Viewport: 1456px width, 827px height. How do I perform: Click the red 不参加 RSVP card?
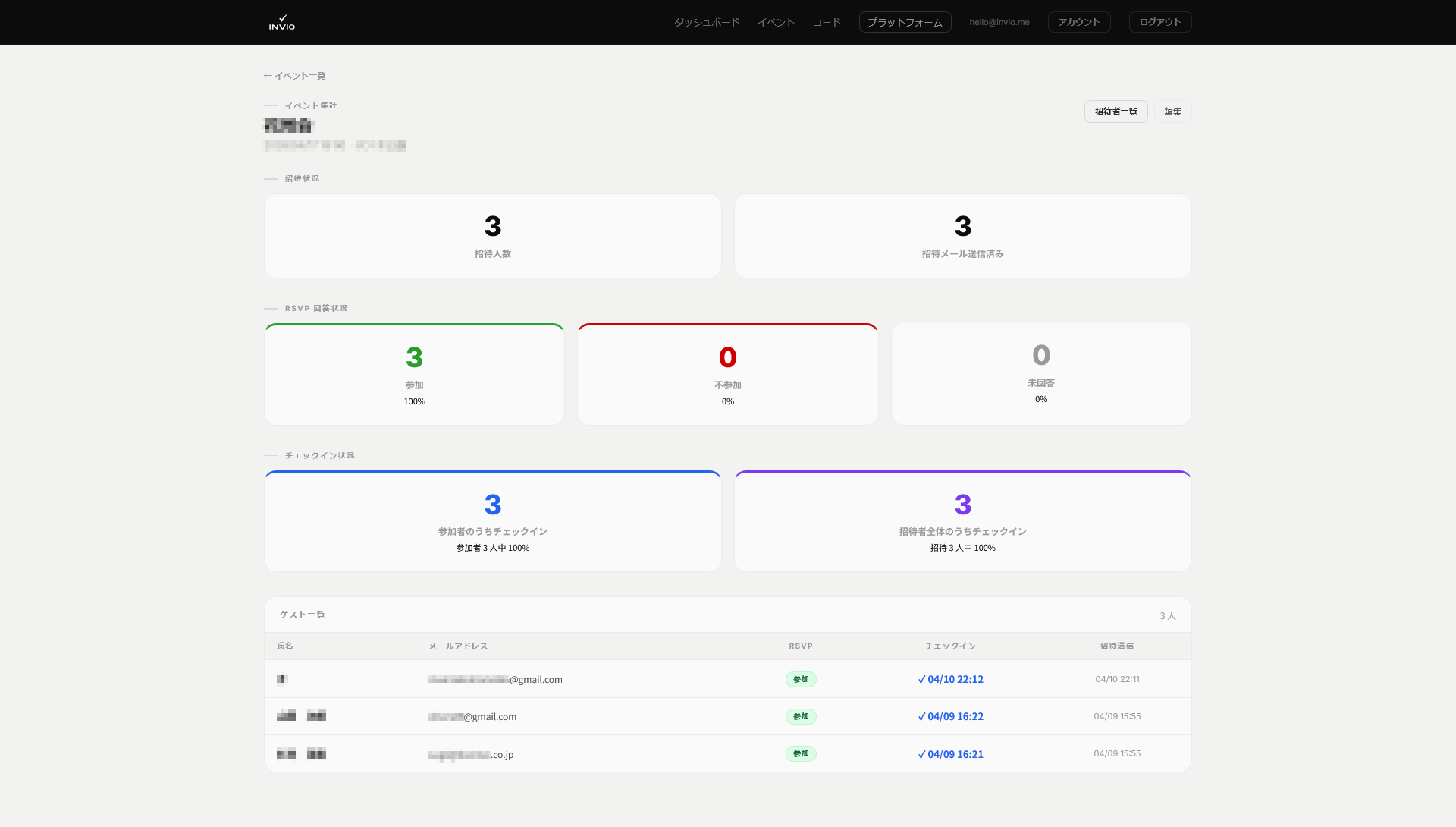727,374
